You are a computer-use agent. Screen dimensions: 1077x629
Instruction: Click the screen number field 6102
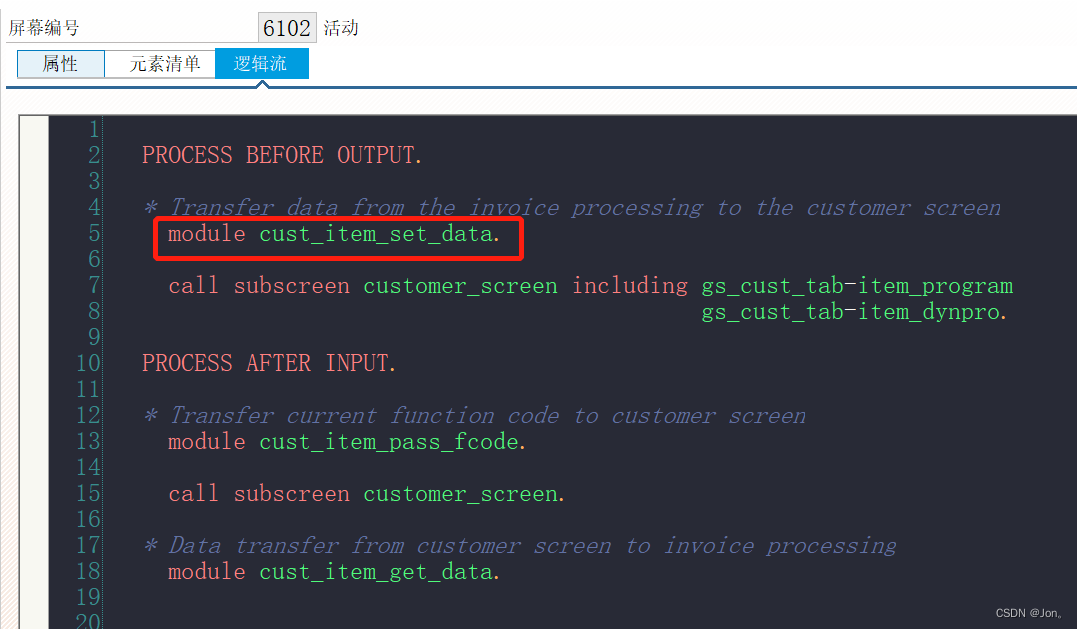287,28
